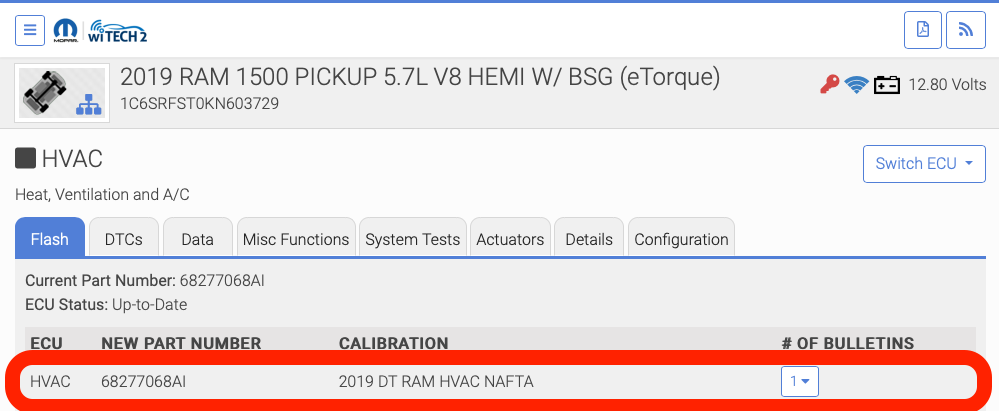This screenshot has height=411, width=999.
Task: Click the Mopar wiTECH 2 logo
Action: [99, 30]
